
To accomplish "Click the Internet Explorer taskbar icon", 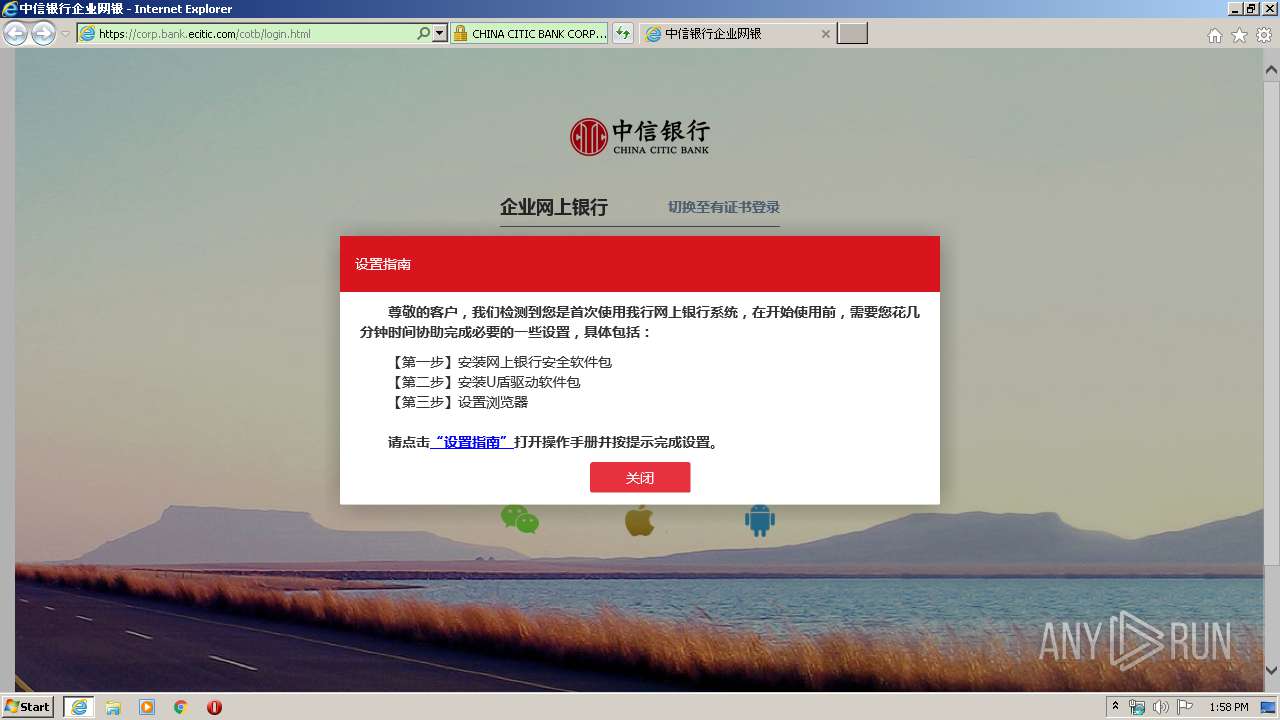I will click(79, 707).
